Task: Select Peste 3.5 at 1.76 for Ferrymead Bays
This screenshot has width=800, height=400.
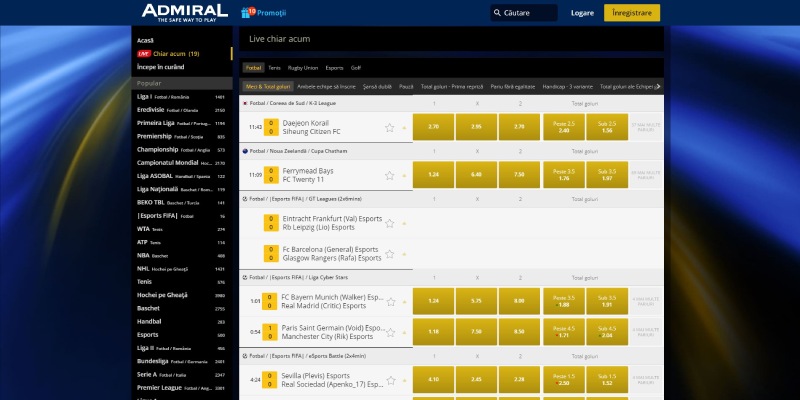Action: tap(564, 175)
